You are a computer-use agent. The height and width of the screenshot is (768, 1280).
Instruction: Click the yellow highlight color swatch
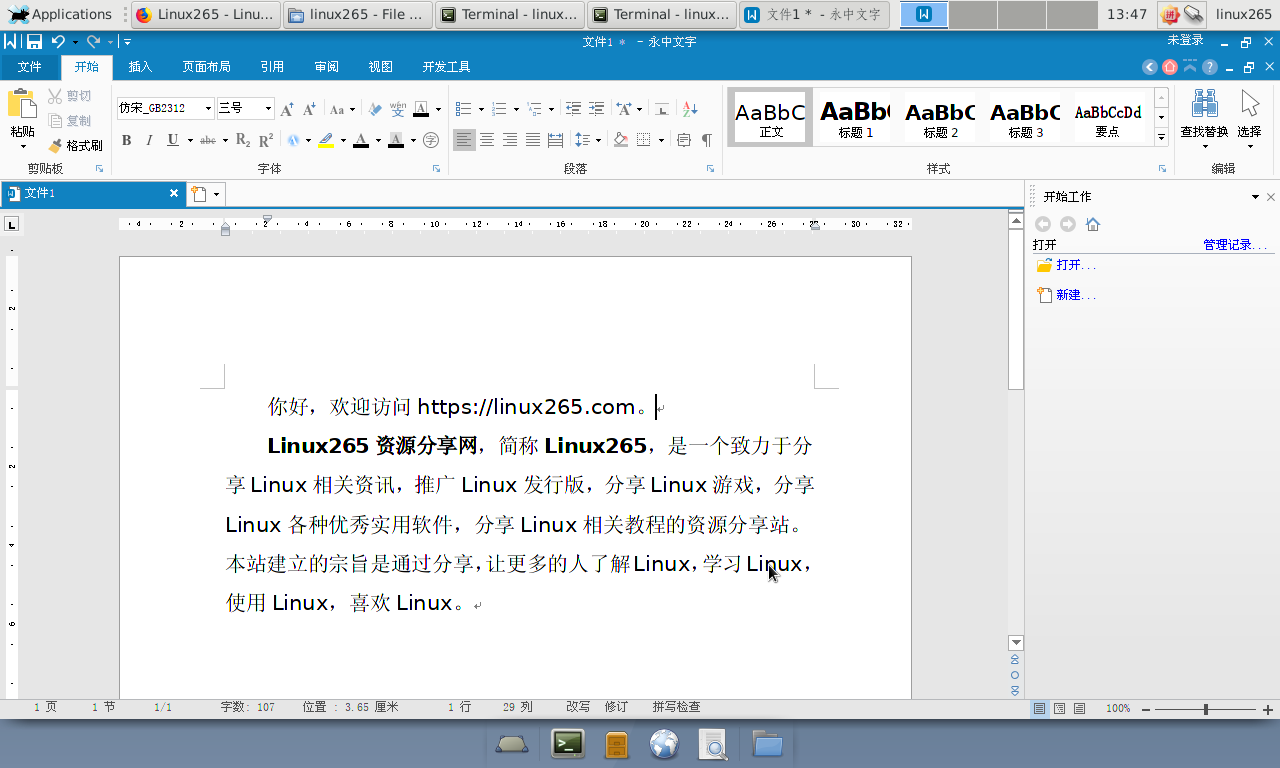[x=326, y=141]
